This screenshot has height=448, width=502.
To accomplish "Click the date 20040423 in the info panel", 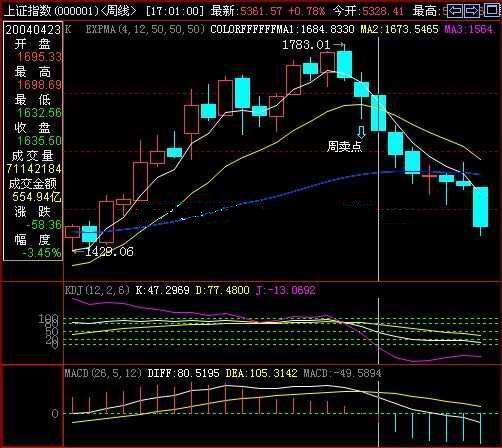I will tap(33, 30).
